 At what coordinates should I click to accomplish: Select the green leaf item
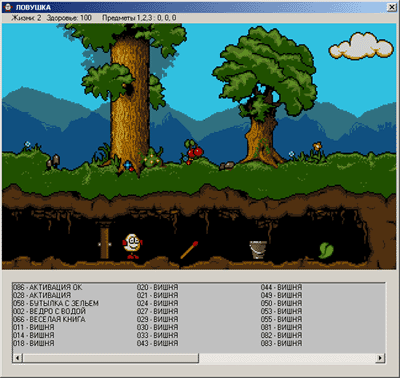326,250
